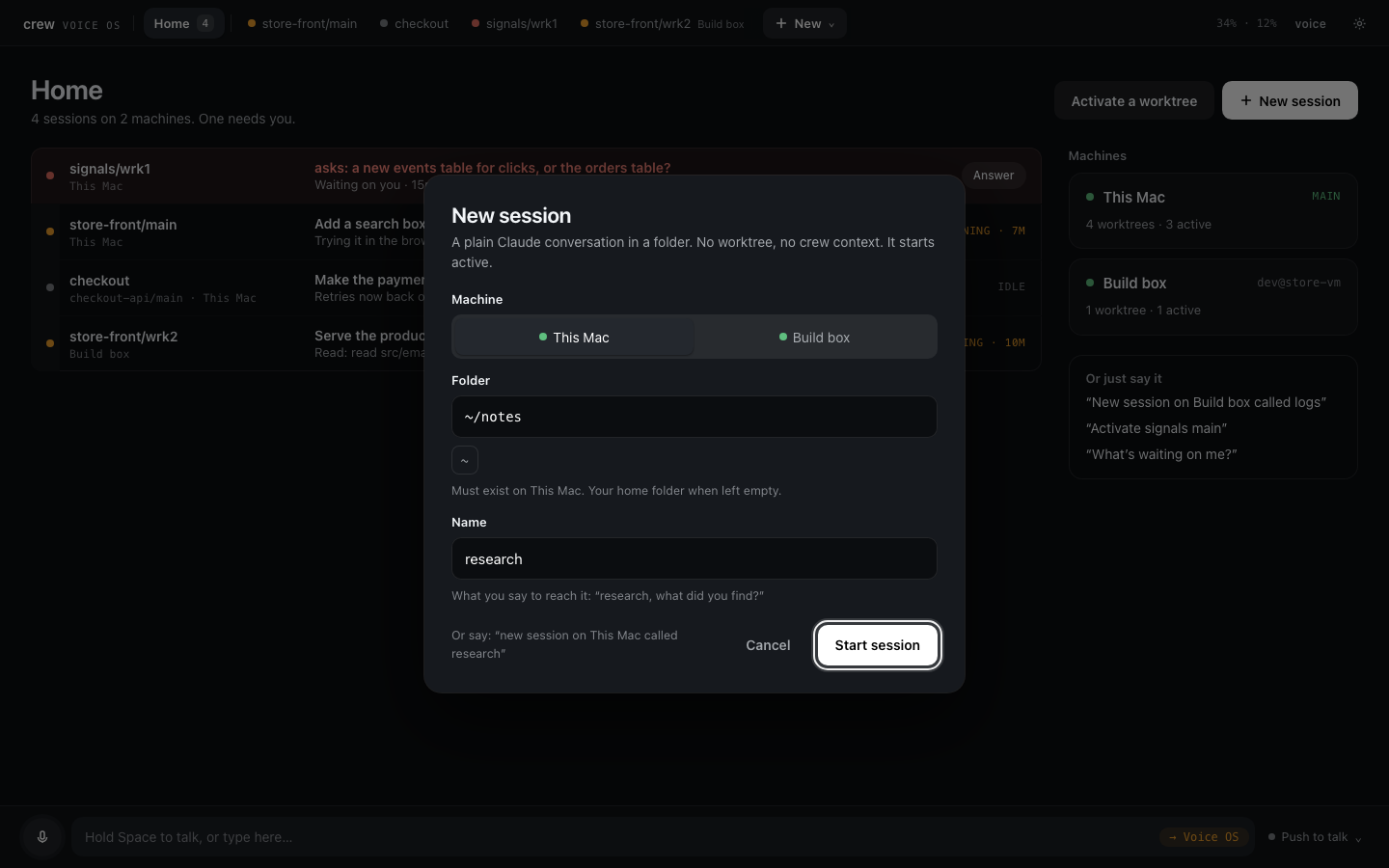The width and height of the screenshot is (1389, 868).
Task: Open the New dropdown in the tab bar
Action: pos(804,23)
